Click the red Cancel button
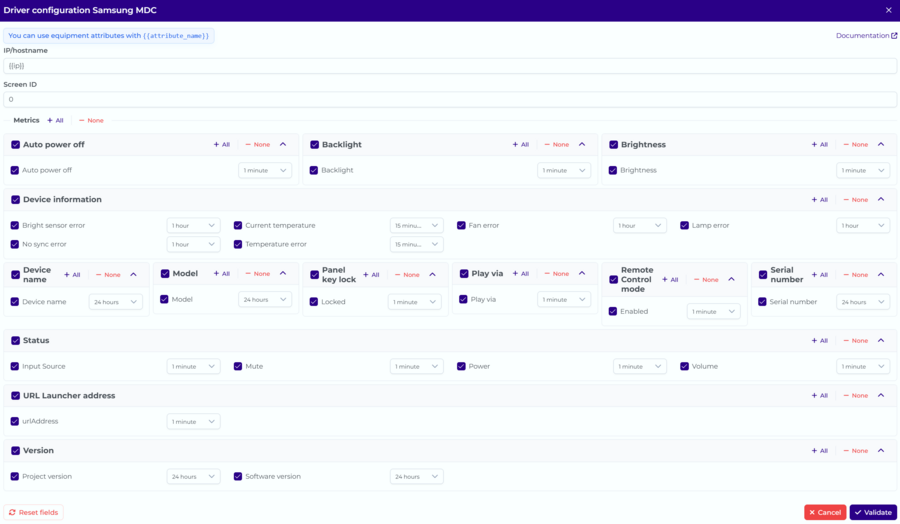Image resolution: width=900 pixels, height=524 pixels. pos(825,513)
